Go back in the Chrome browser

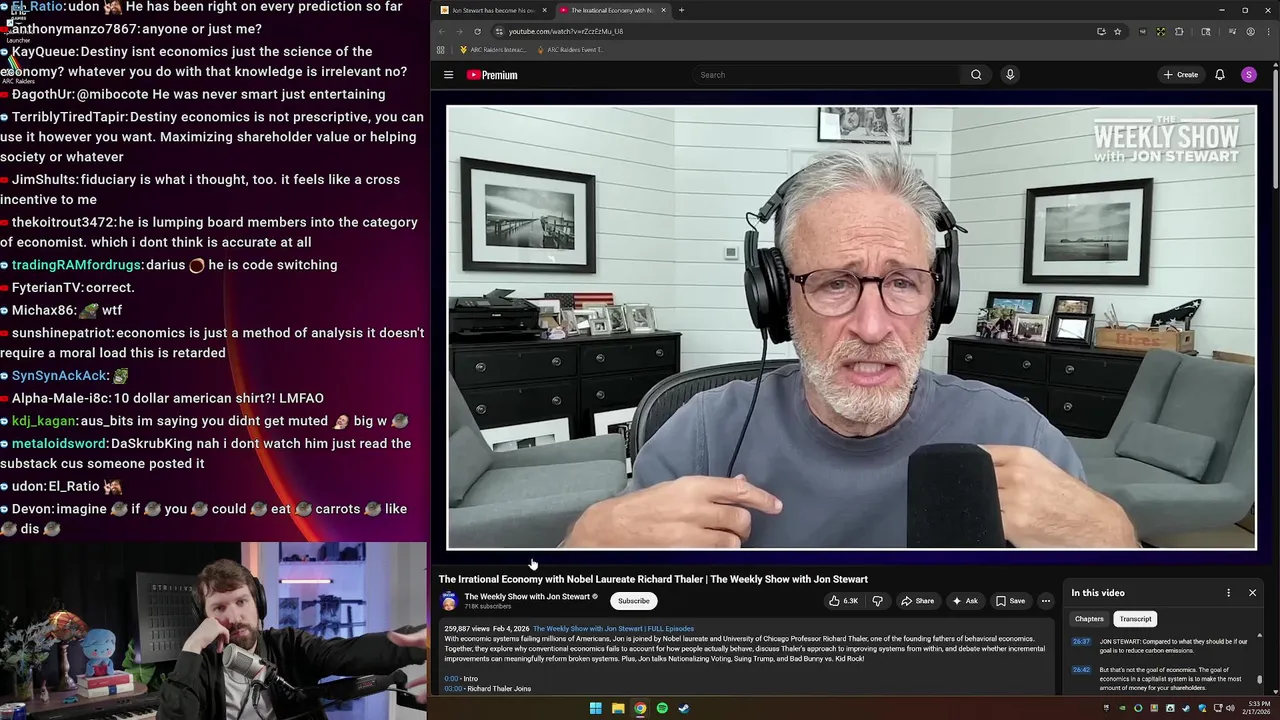point(440,31)
